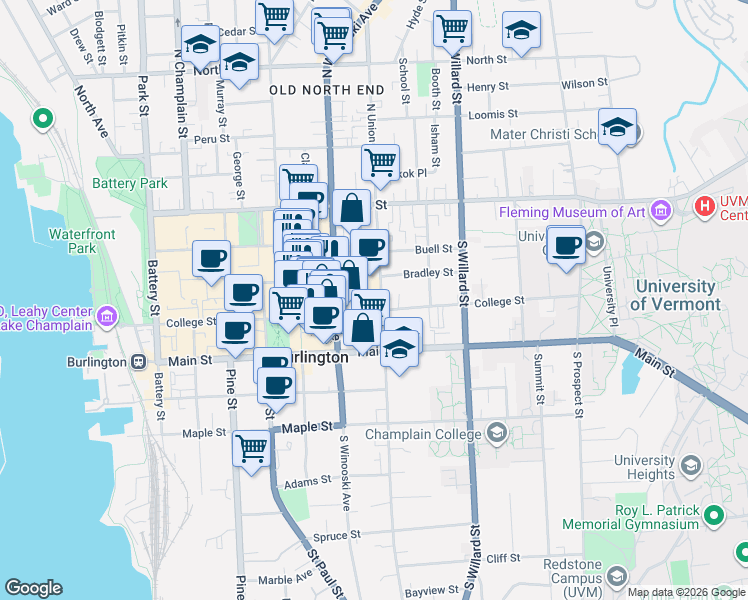Image resolution: width=748 pixels, height=600 pixels.
Task: Open the Google logo link
Action: 33,588
